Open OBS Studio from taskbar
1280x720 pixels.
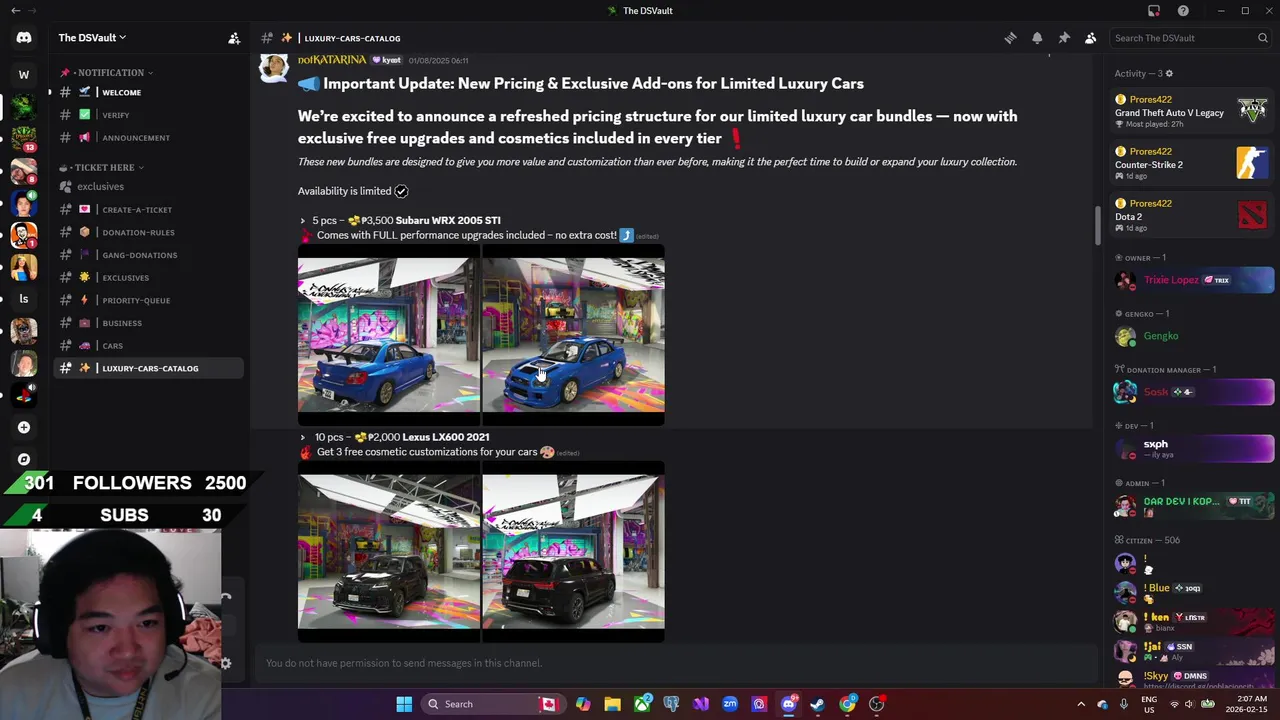pos(877,704)
